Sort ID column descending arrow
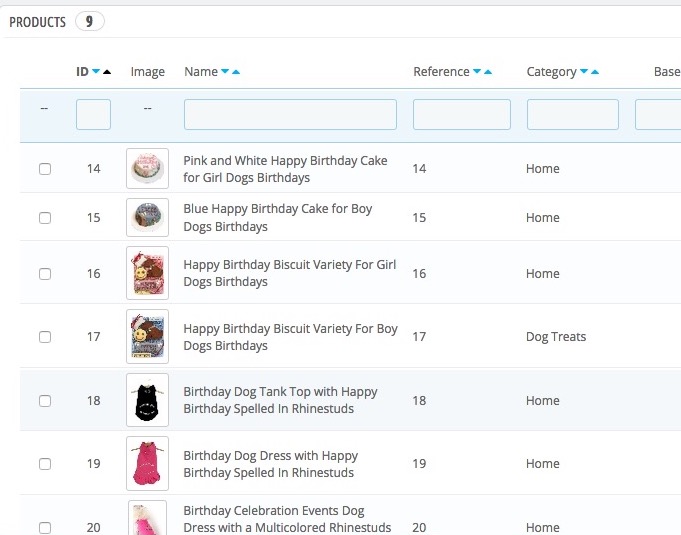This screenshot has height=535, width=681. [x=96, y=72]
